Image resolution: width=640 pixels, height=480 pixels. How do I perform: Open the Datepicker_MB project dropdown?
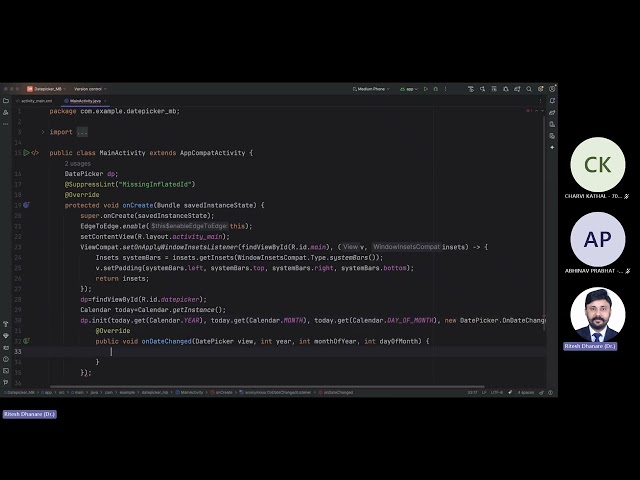[x=46, y=89]
